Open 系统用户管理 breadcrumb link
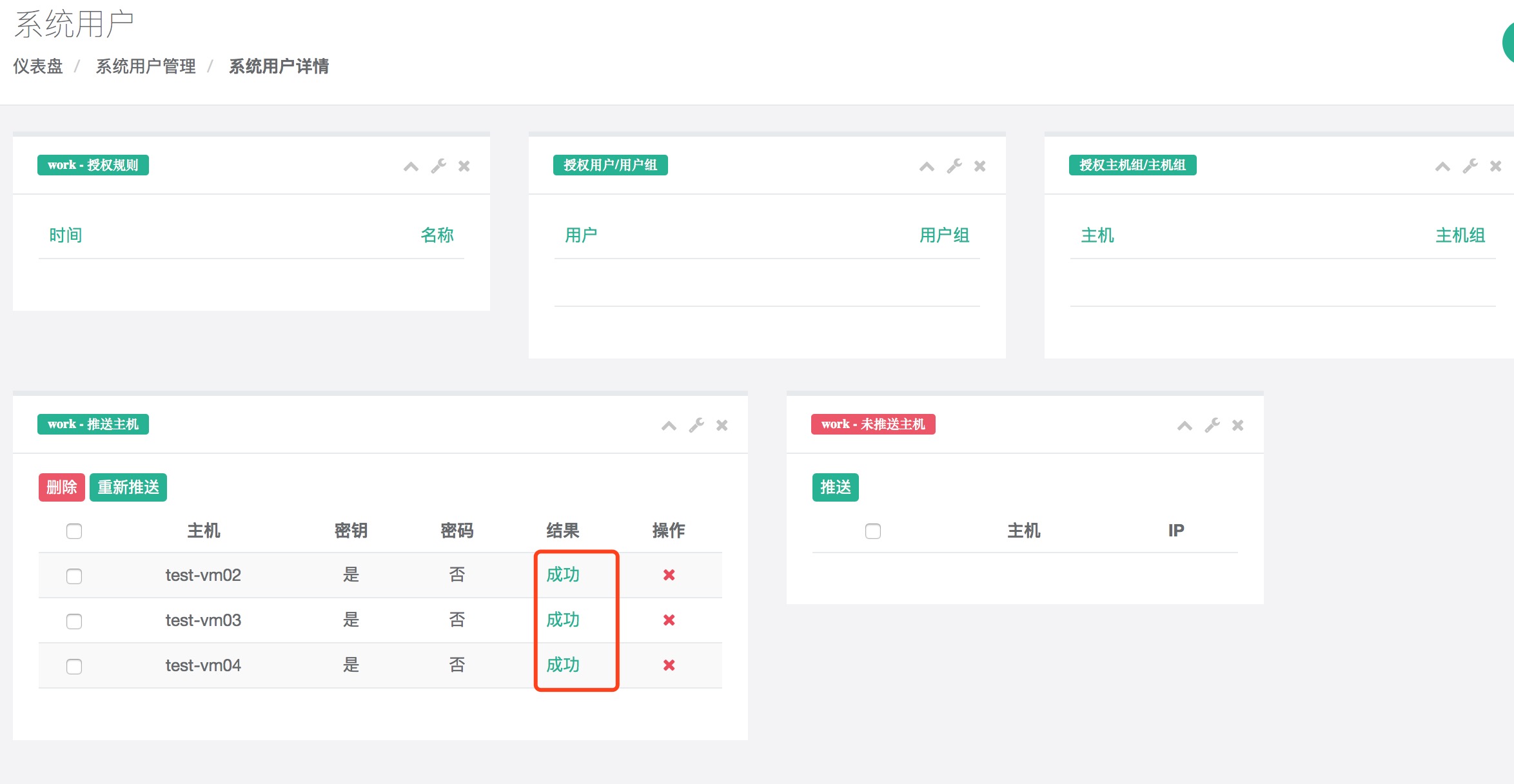This screenshot has width=1514, height=784. (146, 66)
